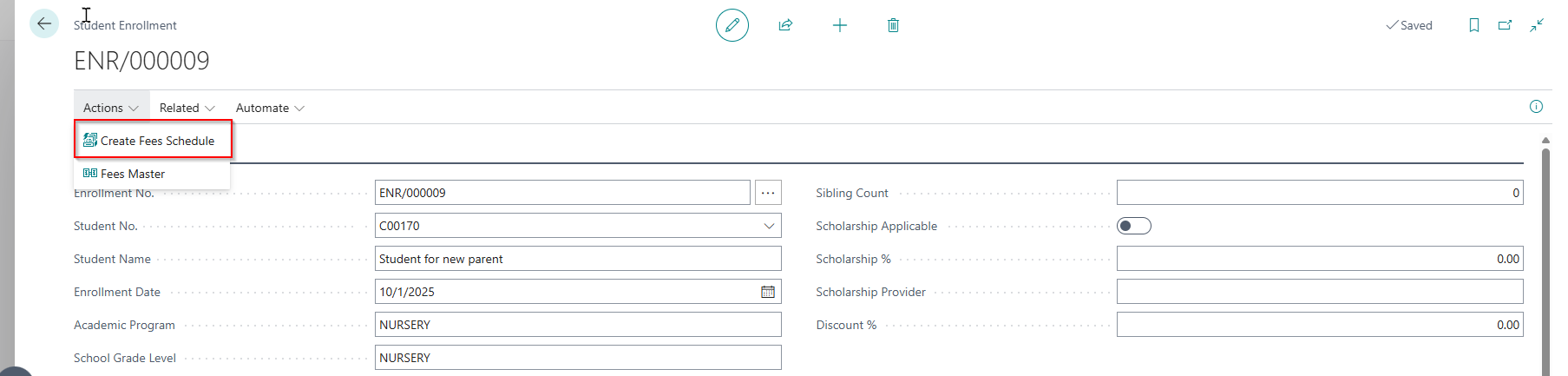Click the vertical scrollbar
The height and width of the screenshot is (376, 1568).
1545,261
